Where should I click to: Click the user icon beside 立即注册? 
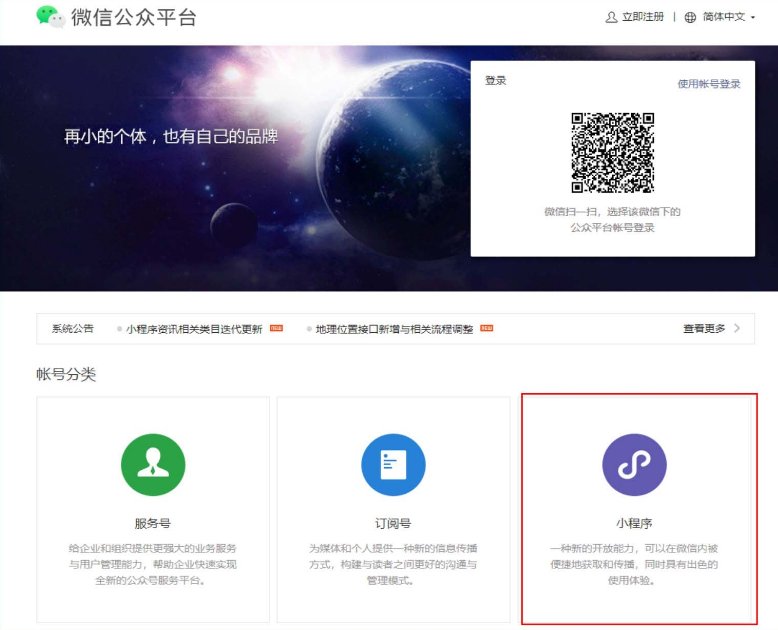611,17
